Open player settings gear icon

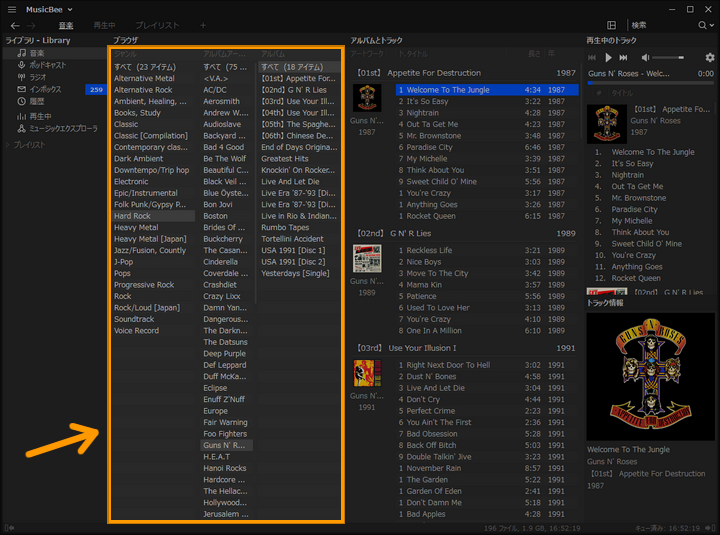pyautogui.click(x=710, y=57)
